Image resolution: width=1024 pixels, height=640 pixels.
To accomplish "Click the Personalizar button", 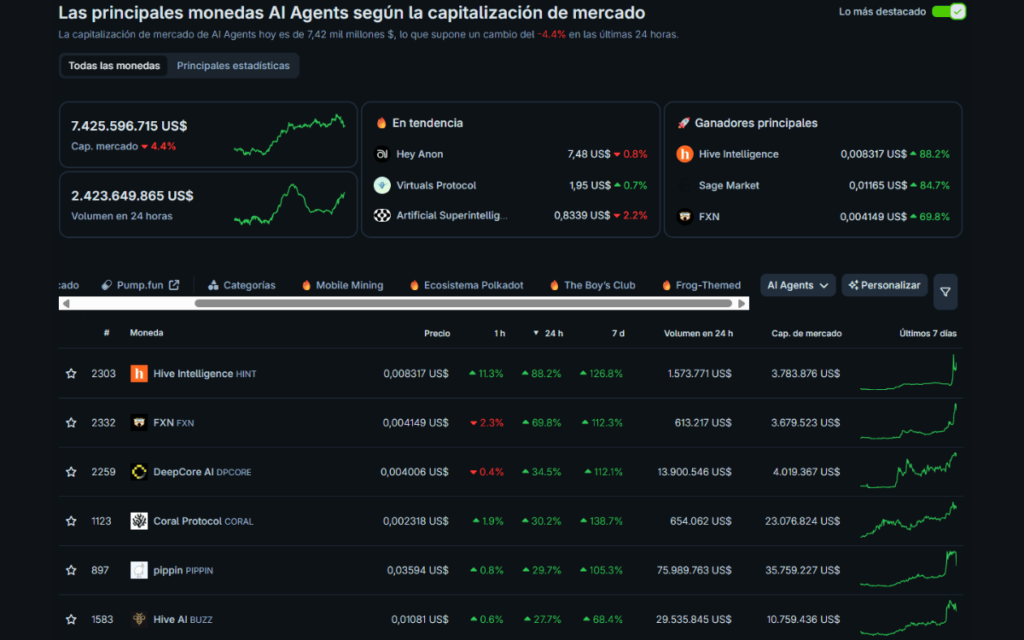I will pyautogui.click(x=884, y=285).
